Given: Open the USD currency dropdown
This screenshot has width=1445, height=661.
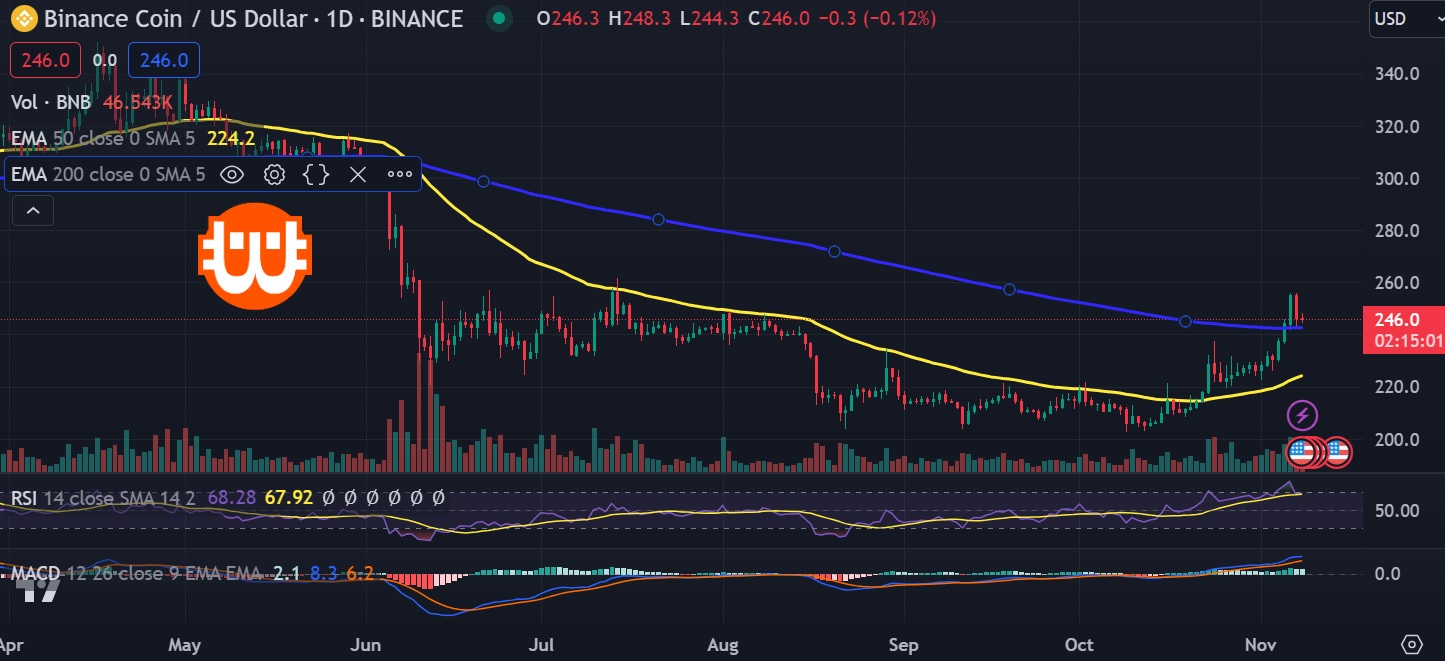Looking at the screenshot, I should 1410,18.
